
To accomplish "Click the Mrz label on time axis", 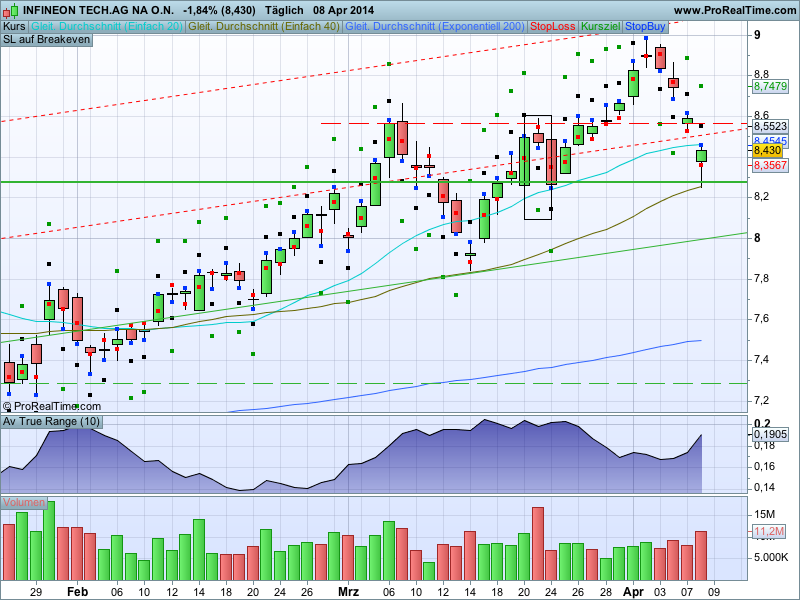I will click(348, 592).
